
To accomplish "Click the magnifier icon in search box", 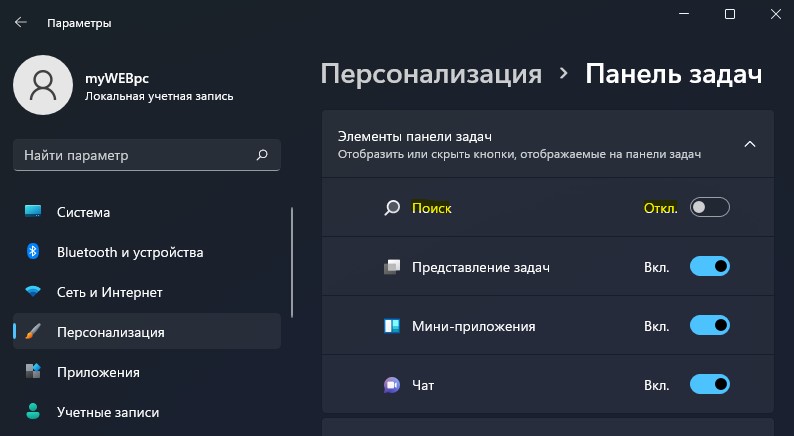I will click(x=262, y=155).
